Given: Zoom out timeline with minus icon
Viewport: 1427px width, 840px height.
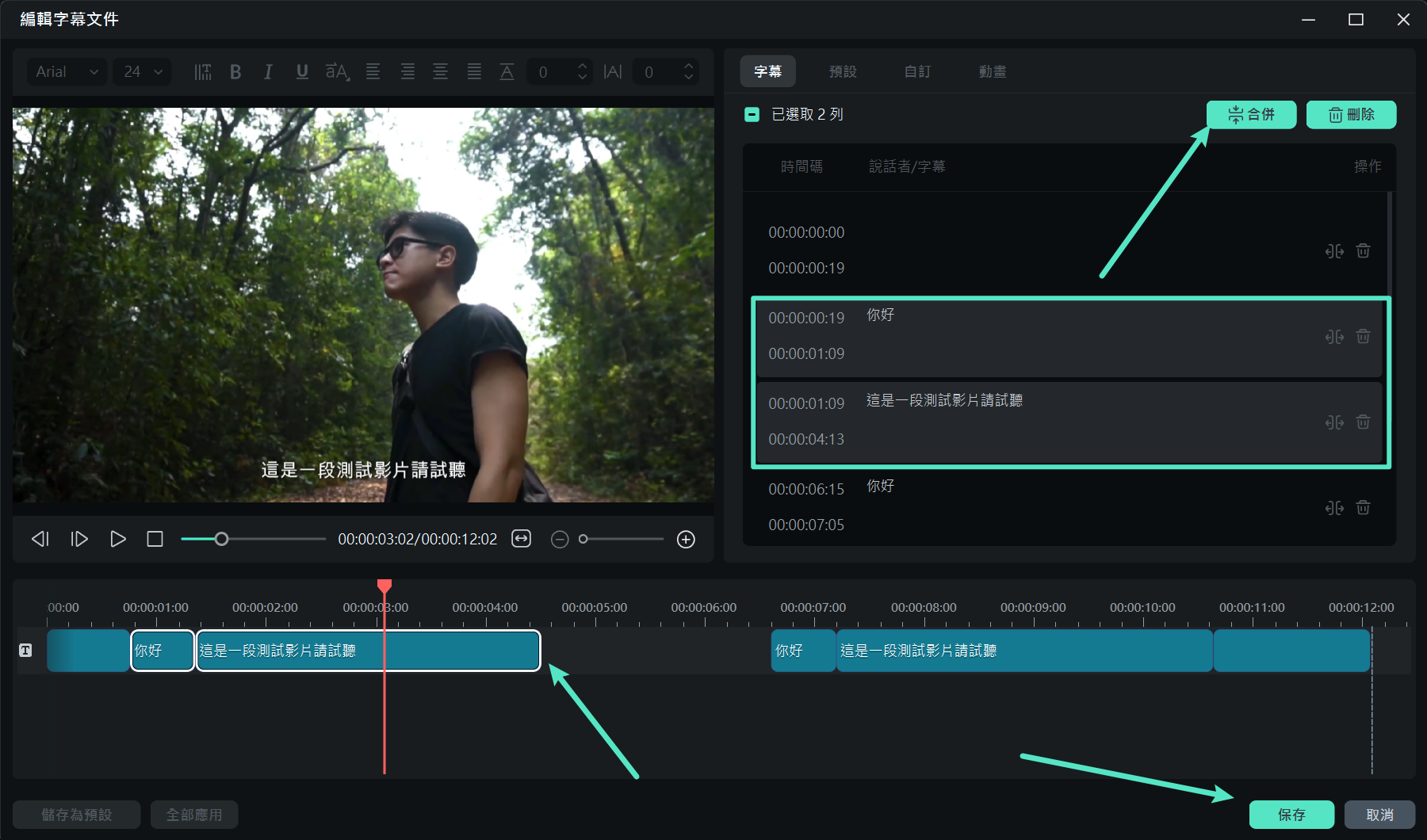Looking at the screenshot, I should click(560, 540).
